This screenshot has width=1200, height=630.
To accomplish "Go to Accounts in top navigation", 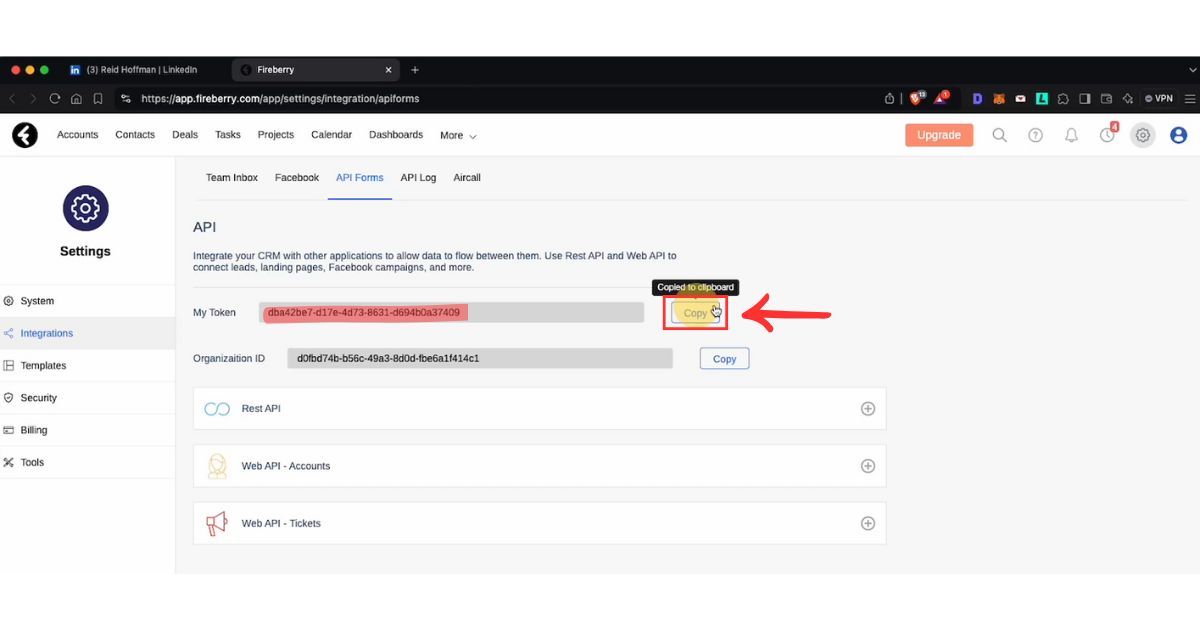I will click(78, 135).
